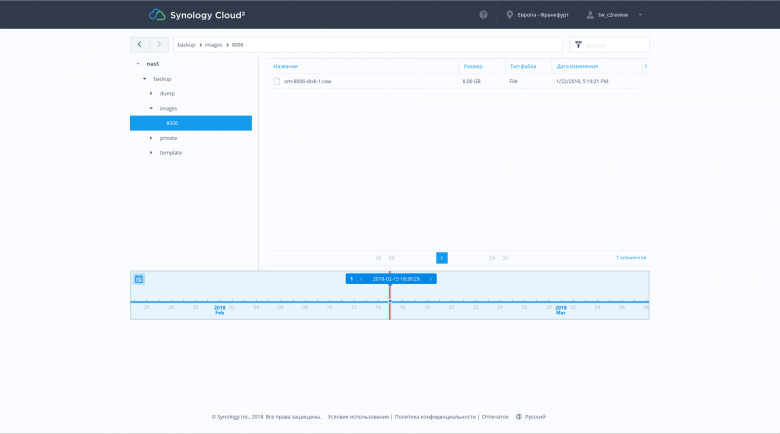Open the help question mark icon
This screenshot has height=434, width=780.
483,15
